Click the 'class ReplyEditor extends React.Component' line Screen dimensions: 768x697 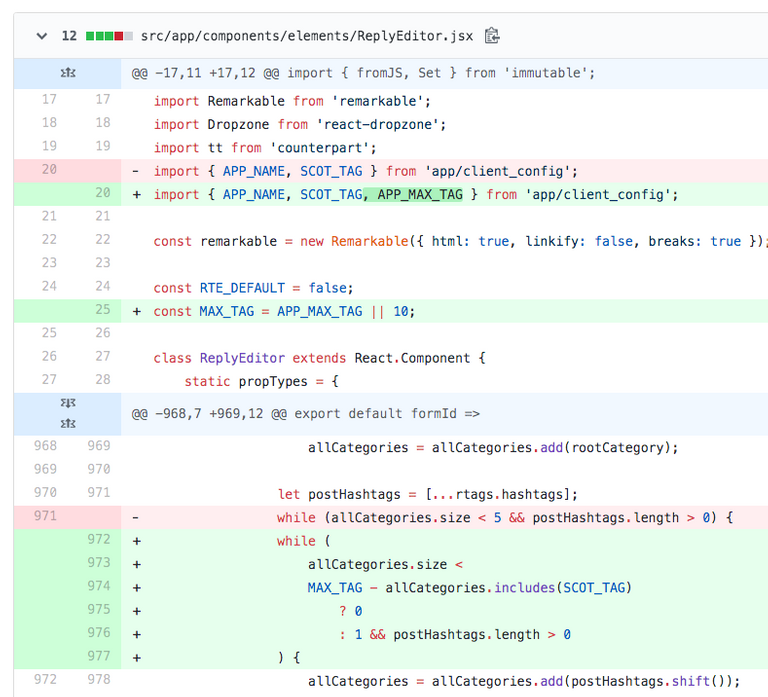pos(319,358)
